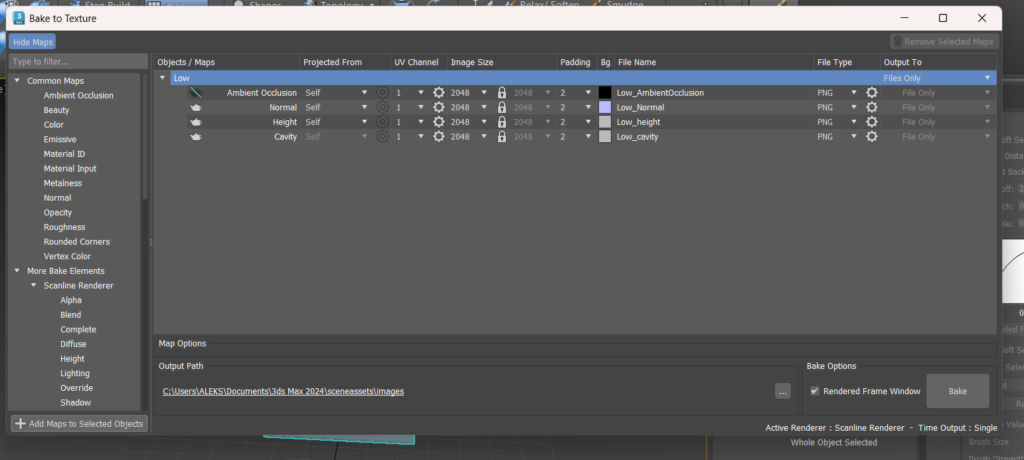Viewport: 1024px width, 460px height.
Task: Open file type settings gear for Low_cavity
Action: tap(872, 137)
